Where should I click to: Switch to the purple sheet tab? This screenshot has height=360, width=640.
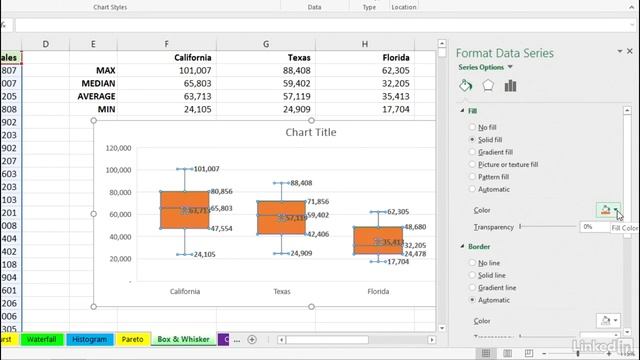(x=224, y=339)
